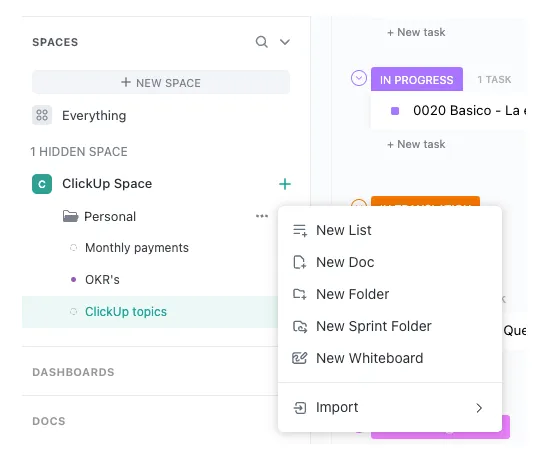Viewport: 535px width, 454px height.
Task: Click the New Whiteboard icon
Action: coord(300,358)
